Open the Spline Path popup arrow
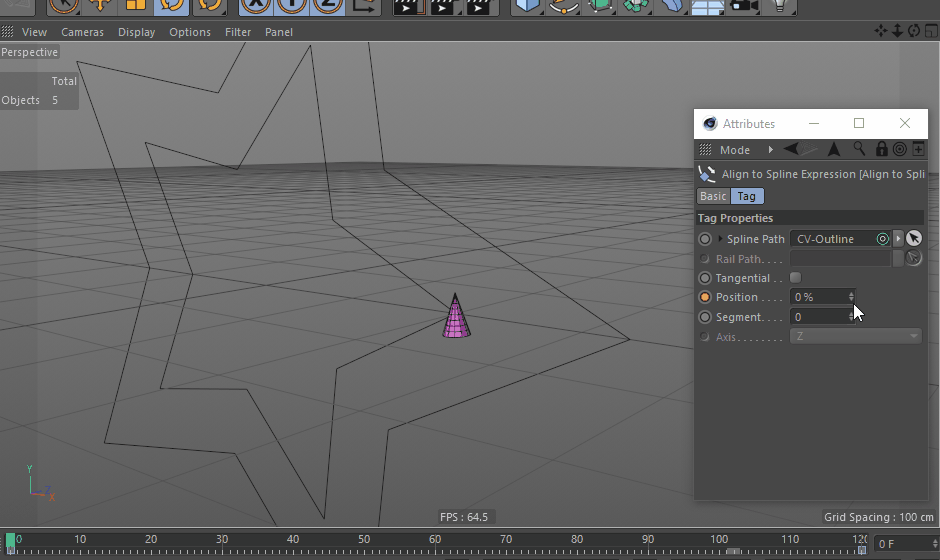Image resolution: width=940 pixels, height=560 pixels. click(x=897, y=239)
